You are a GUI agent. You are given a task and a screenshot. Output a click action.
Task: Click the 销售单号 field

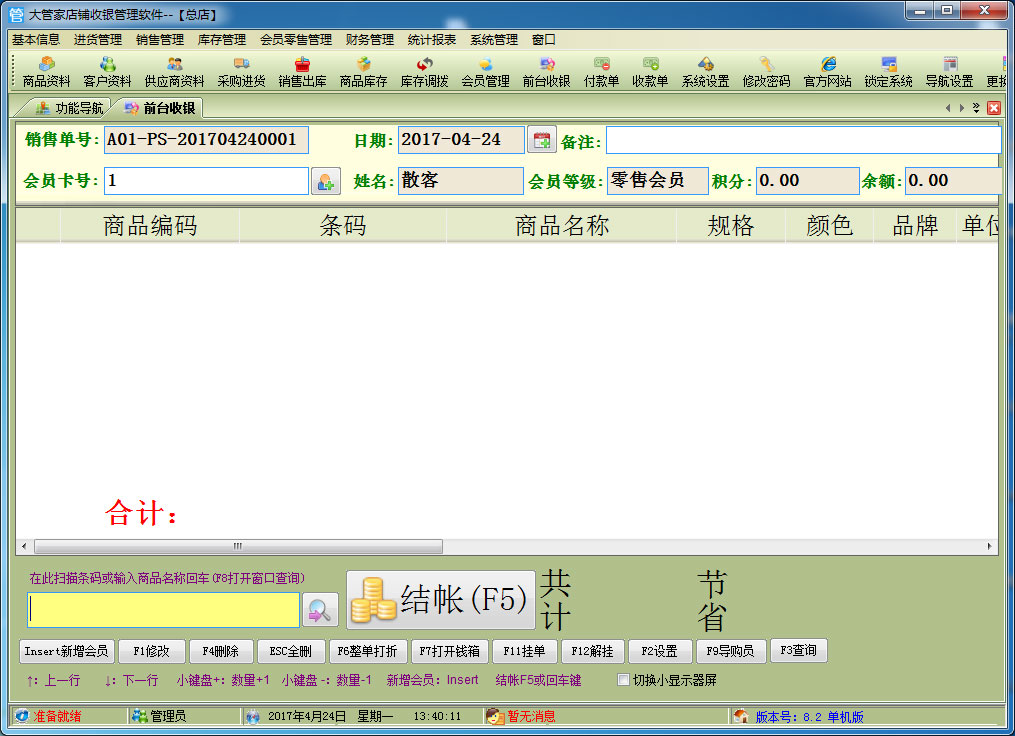tap(206, 140)
